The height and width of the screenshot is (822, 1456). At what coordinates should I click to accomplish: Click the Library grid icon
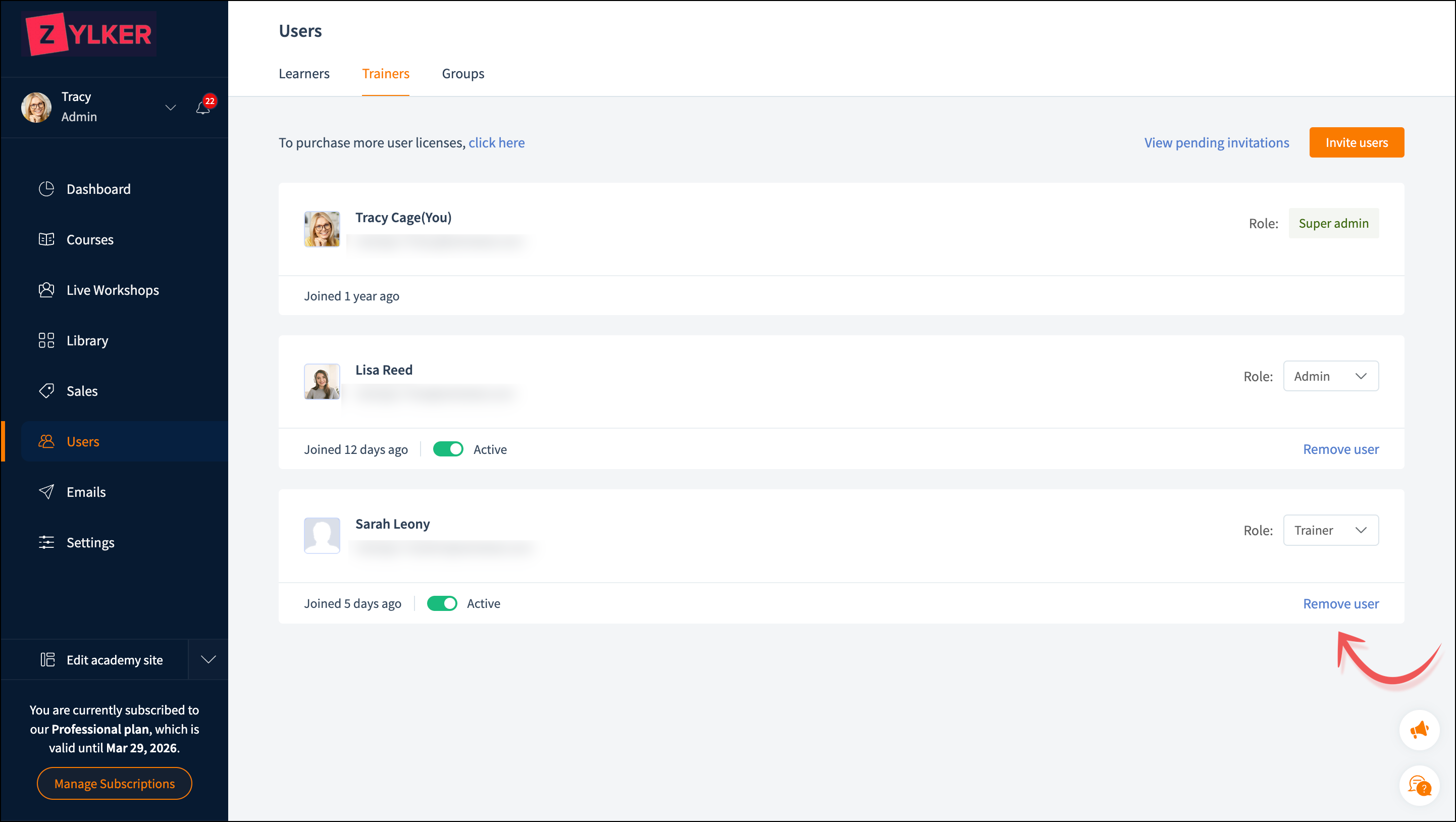tap(46, 340)
